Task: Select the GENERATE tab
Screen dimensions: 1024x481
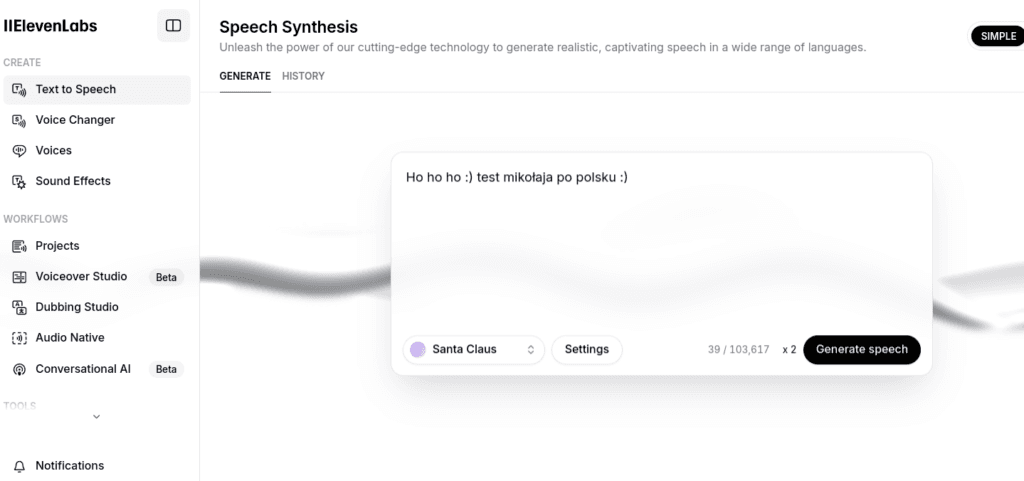Action: pos(245,76)
